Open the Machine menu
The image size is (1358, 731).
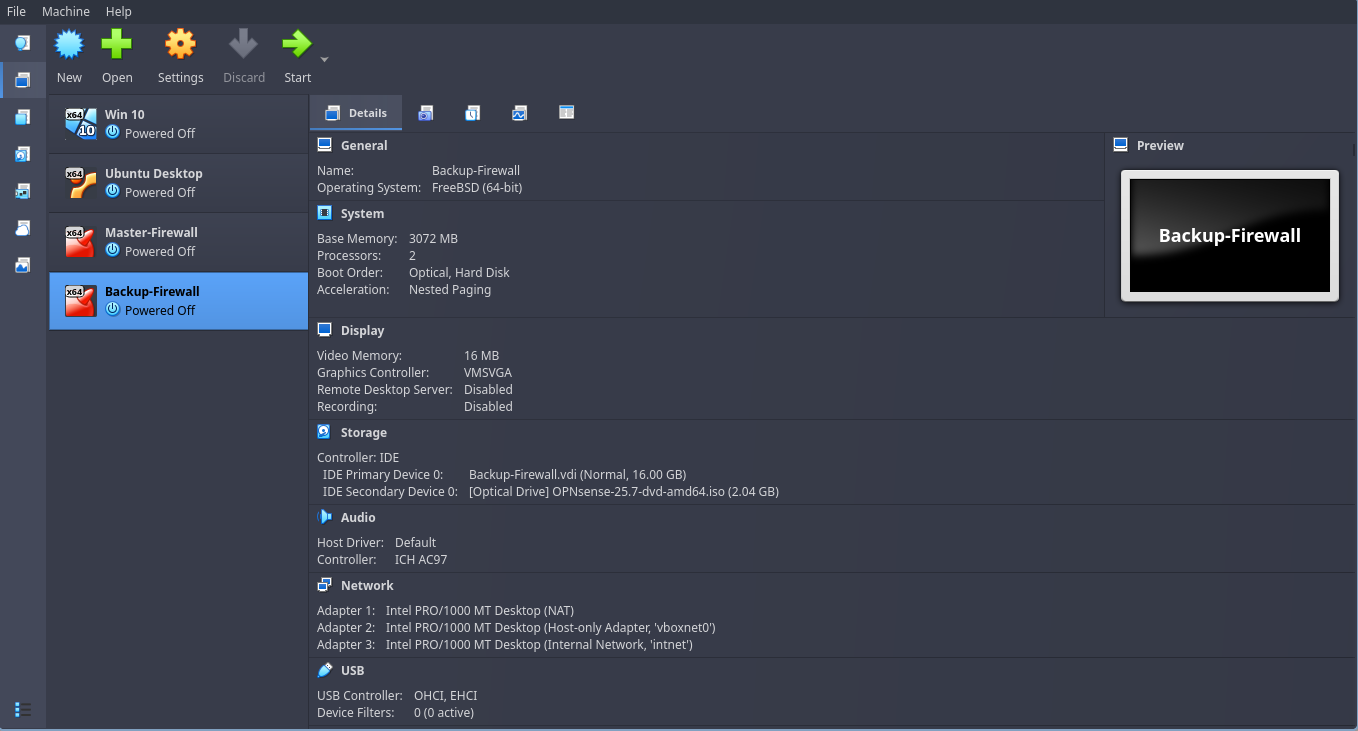66,11
